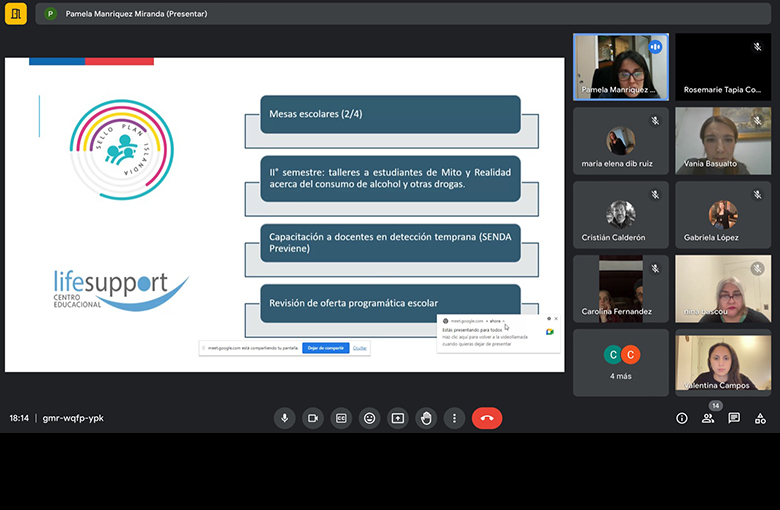Open the activities icon
Viewport: 780px width, 510px height.
(760, 418)
